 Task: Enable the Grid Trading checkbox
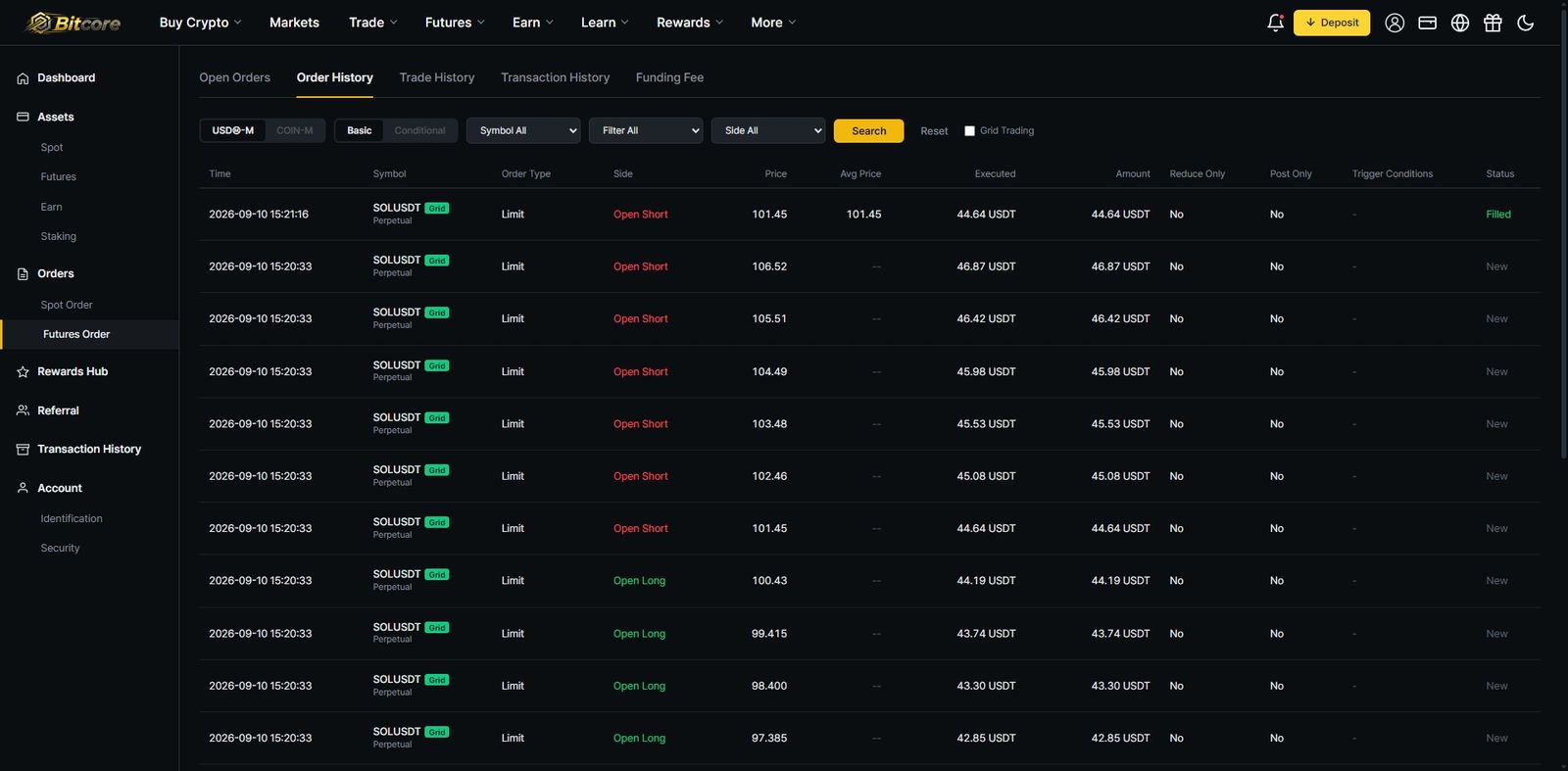point(969,130)
